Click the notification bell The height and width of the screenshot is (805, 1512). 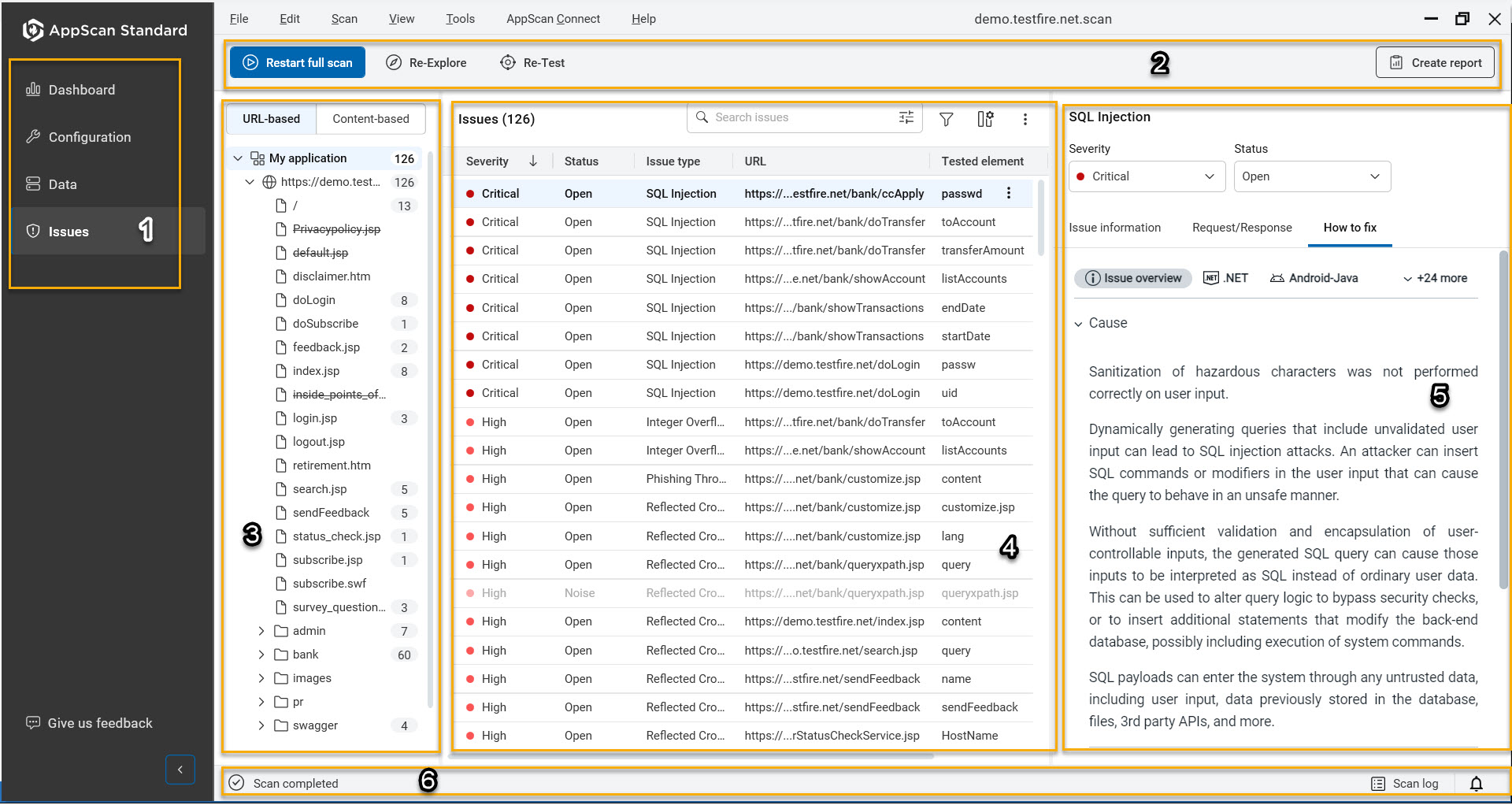tap(1477, 783)
